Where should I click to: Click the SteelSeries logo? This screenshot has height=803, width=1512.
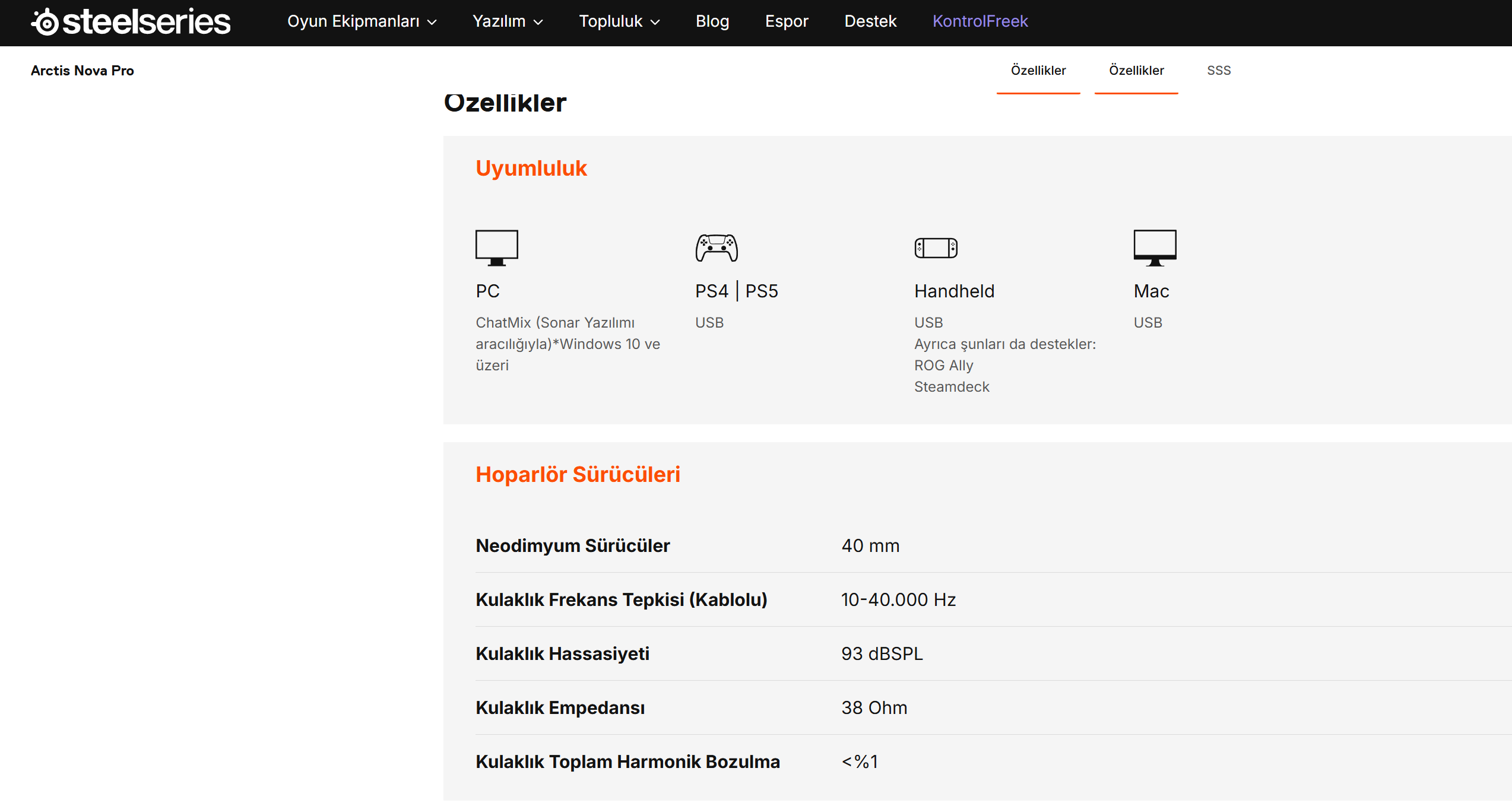click(131, 22)
